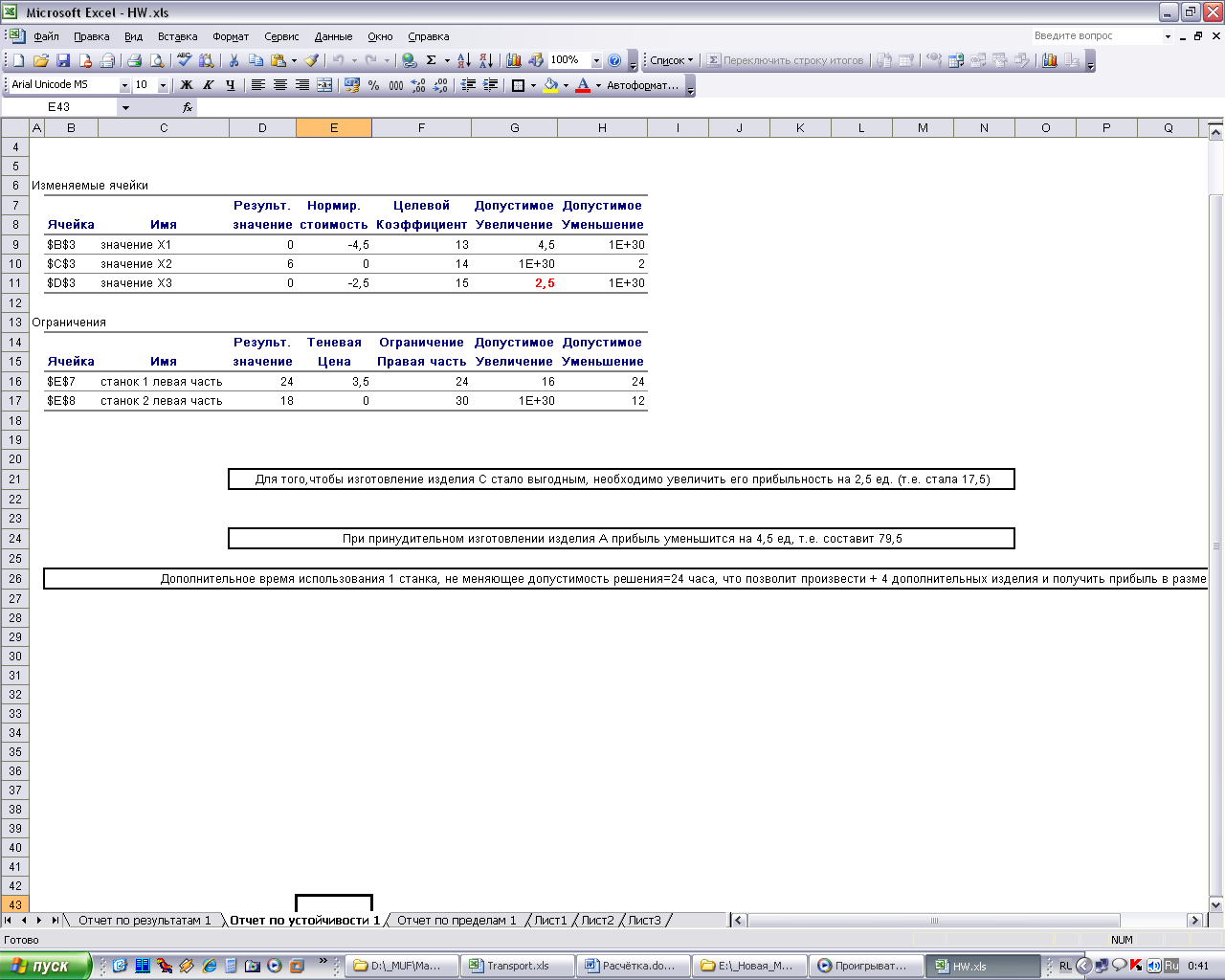Switch to sheet 'Отчет по результатам 1'

(145, 921)
